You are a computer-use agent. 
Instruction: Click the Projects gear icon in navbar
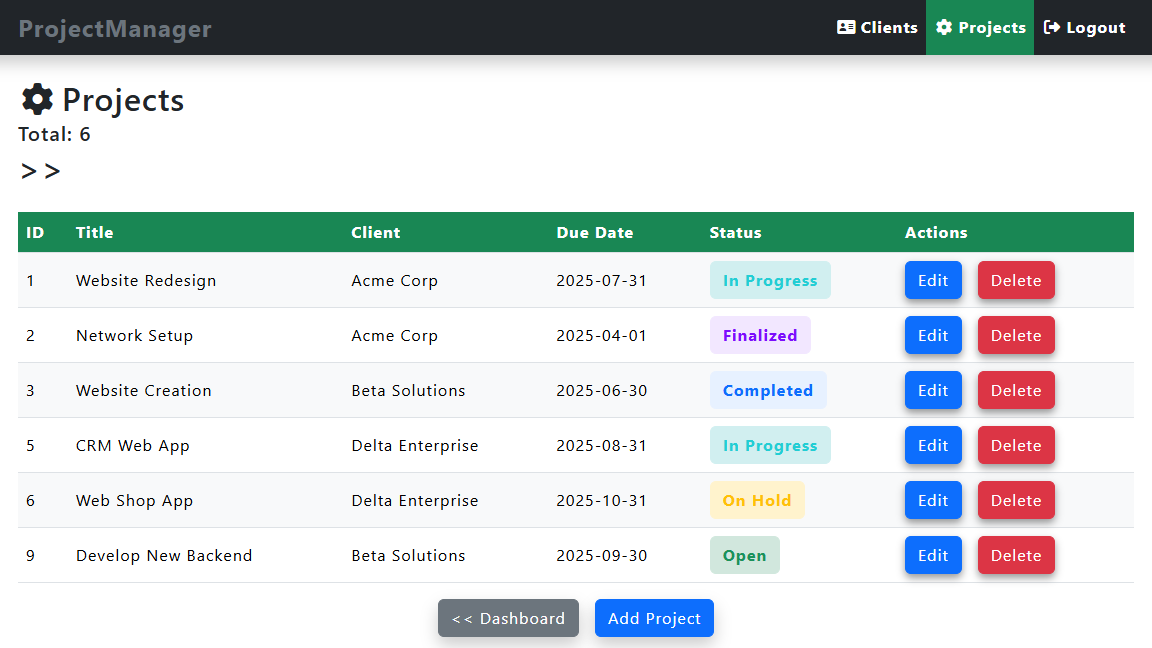(943, 27)
